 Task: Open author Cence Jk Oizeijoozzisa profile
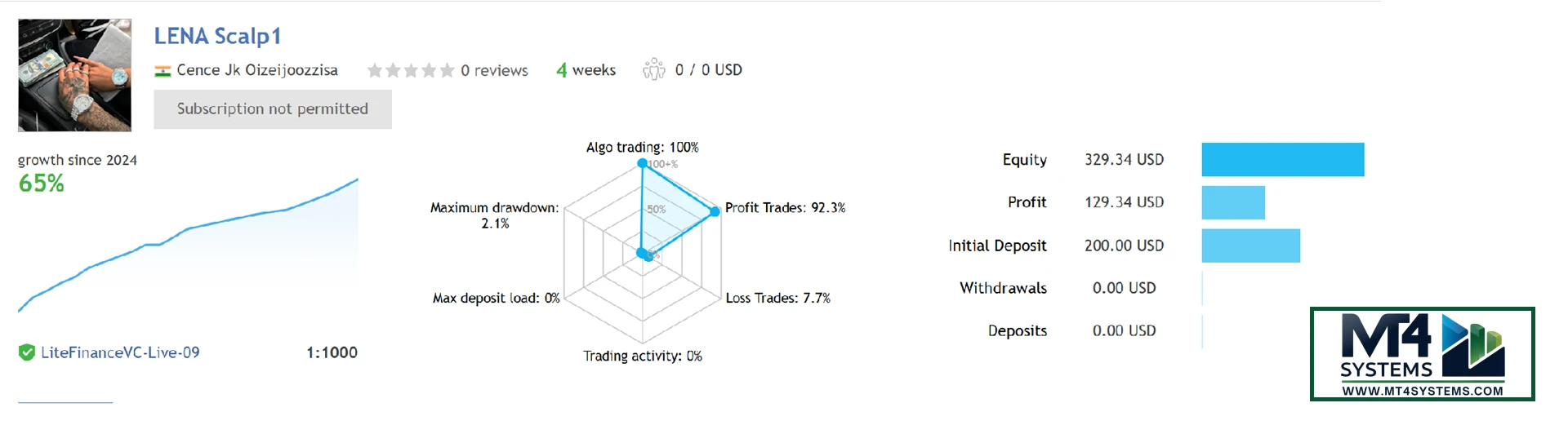(x=257, y=70)
